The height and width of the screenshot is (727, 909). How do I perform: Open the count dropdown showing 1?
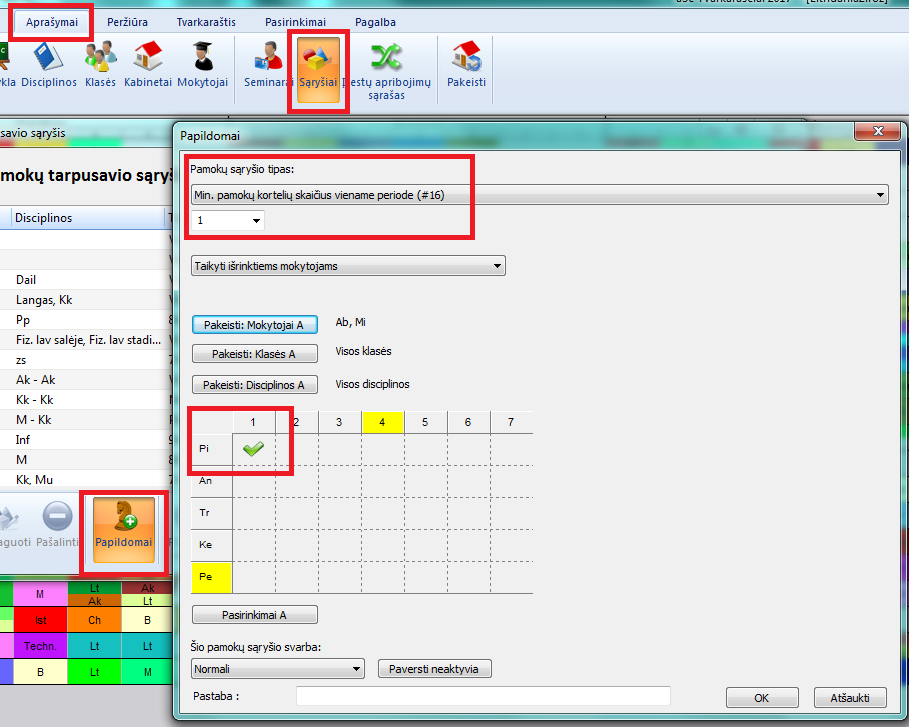click(x=228, y=220)
